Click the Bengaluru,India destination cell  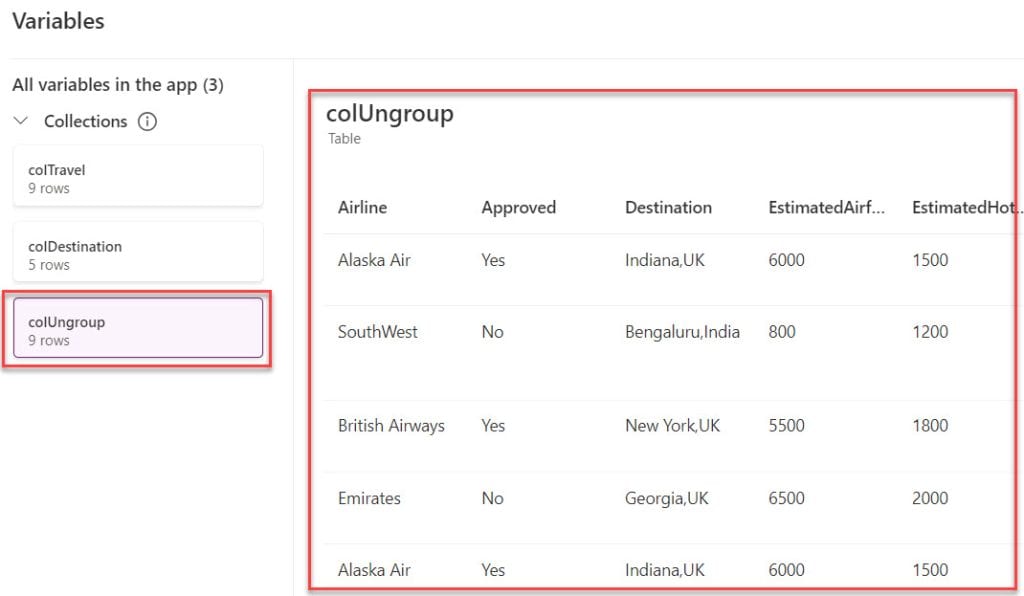[682, 332]
